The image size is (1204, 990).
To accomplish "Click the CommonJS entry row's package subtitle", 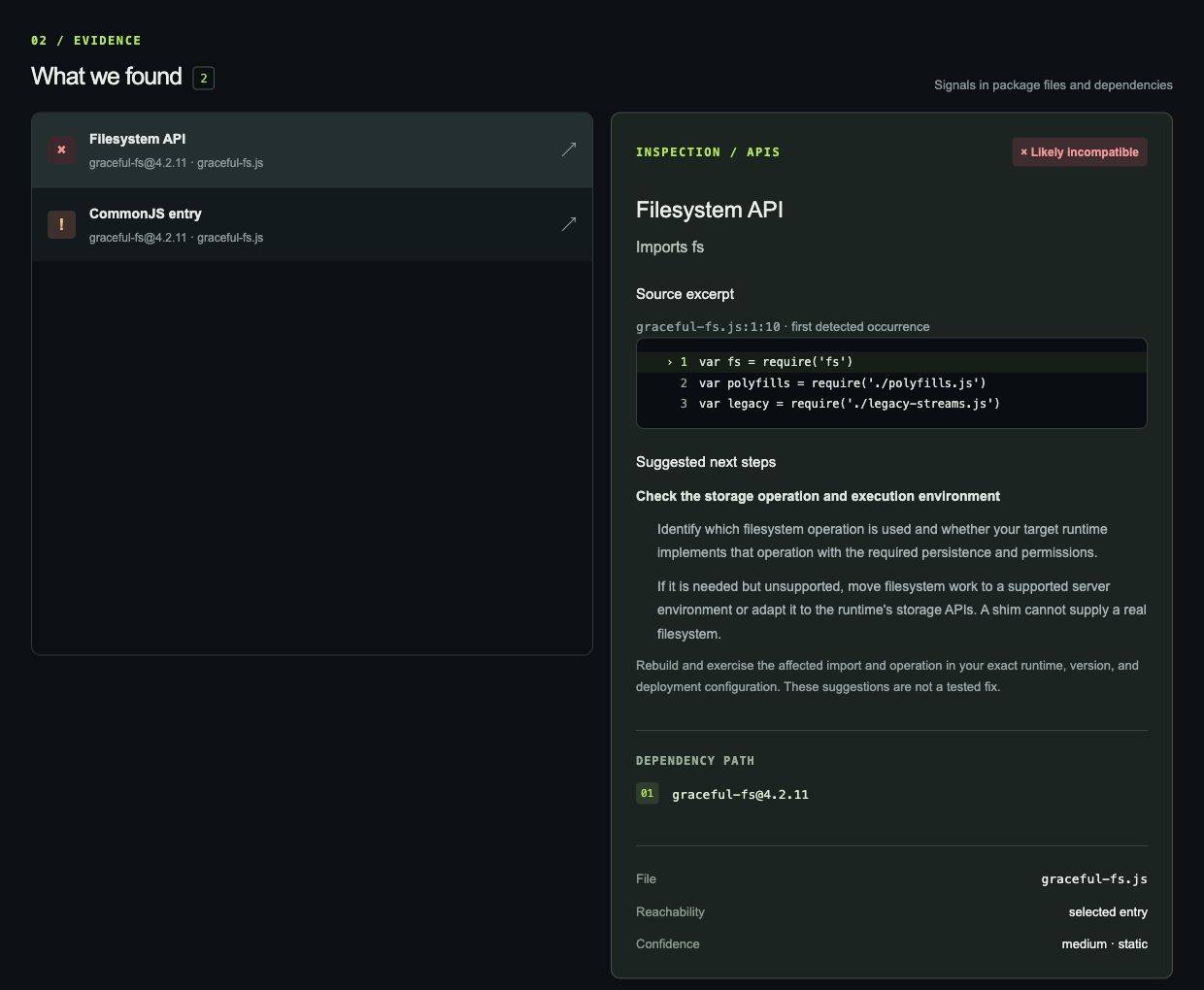I will click(x=176, y=238).
